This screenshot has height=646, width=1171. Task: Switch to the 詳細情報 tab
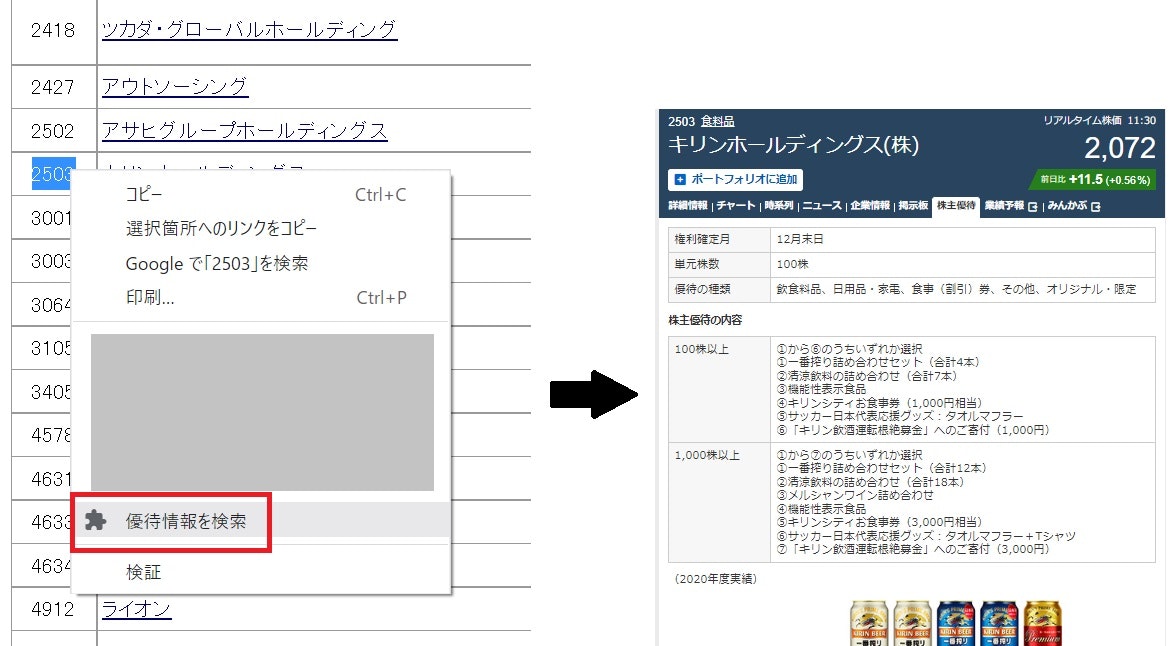[x=687, y=205]
